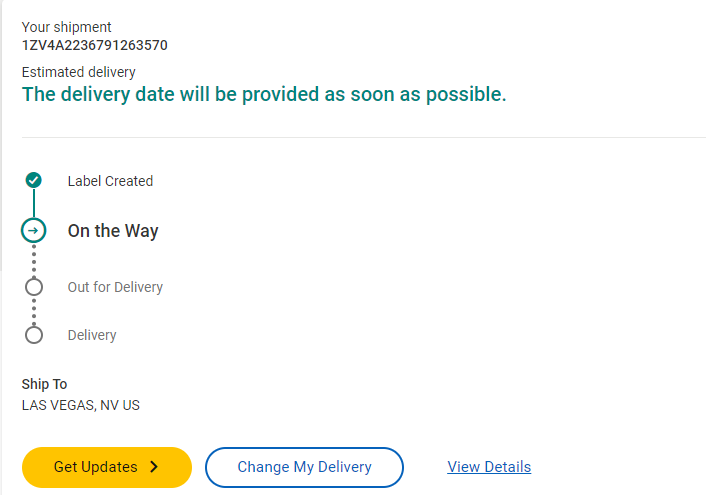The image size is (706, 495).
Task: Click the dotted line below On the Way
Action: tap(34, 260)
